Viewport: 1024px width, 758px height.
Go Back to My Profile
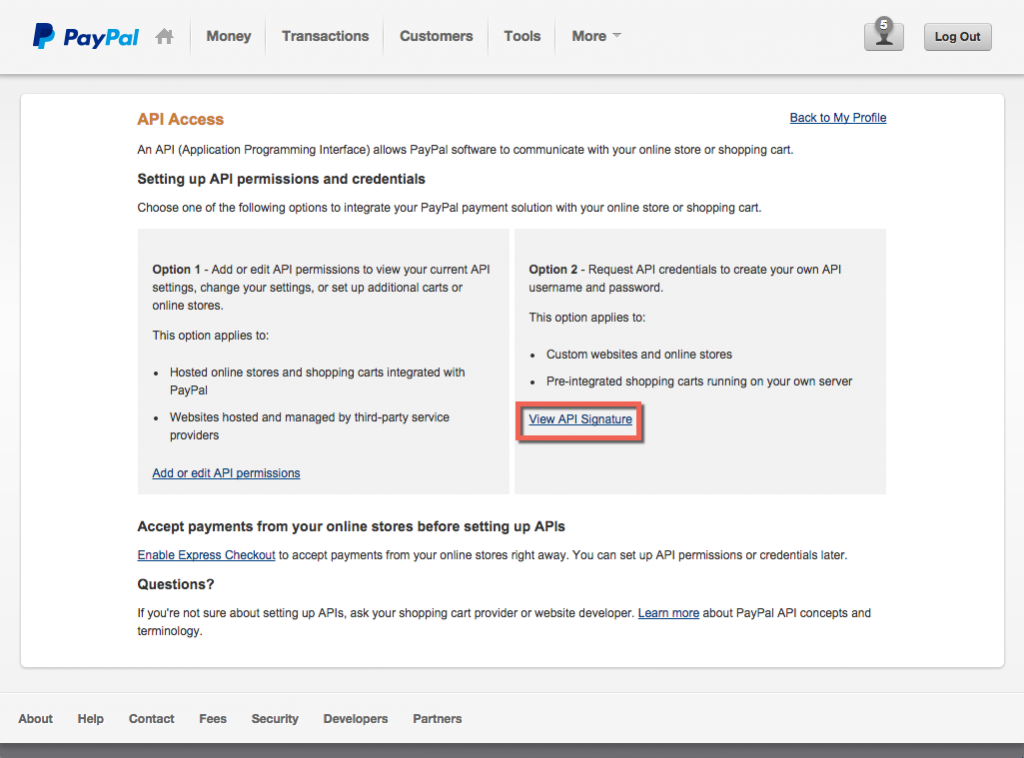837,118
